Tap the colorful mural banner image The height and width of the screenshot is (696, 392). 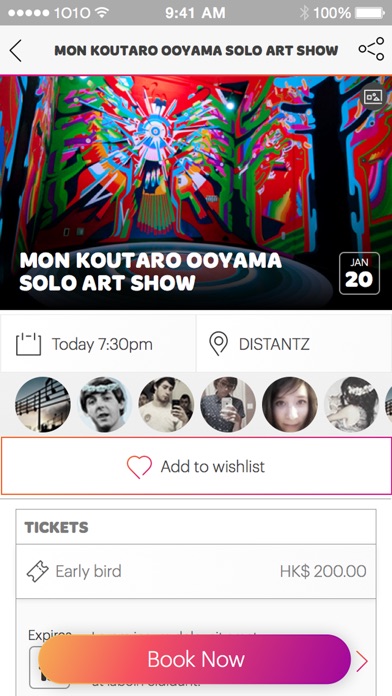click(x=196, y=192)
